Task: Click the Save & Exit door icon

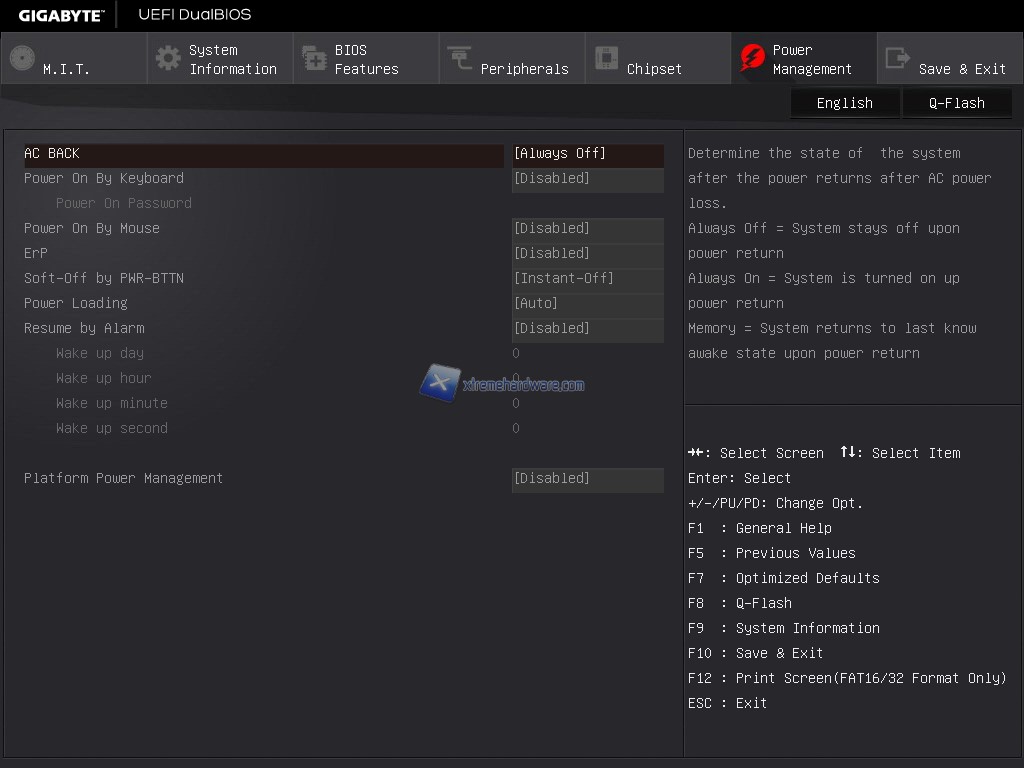Action: point(898,59)
